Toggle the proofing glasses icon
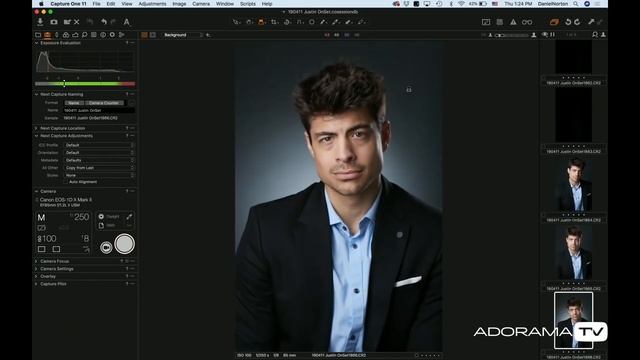640x360 pixels. pyautogui.click(x=527, y=22)
